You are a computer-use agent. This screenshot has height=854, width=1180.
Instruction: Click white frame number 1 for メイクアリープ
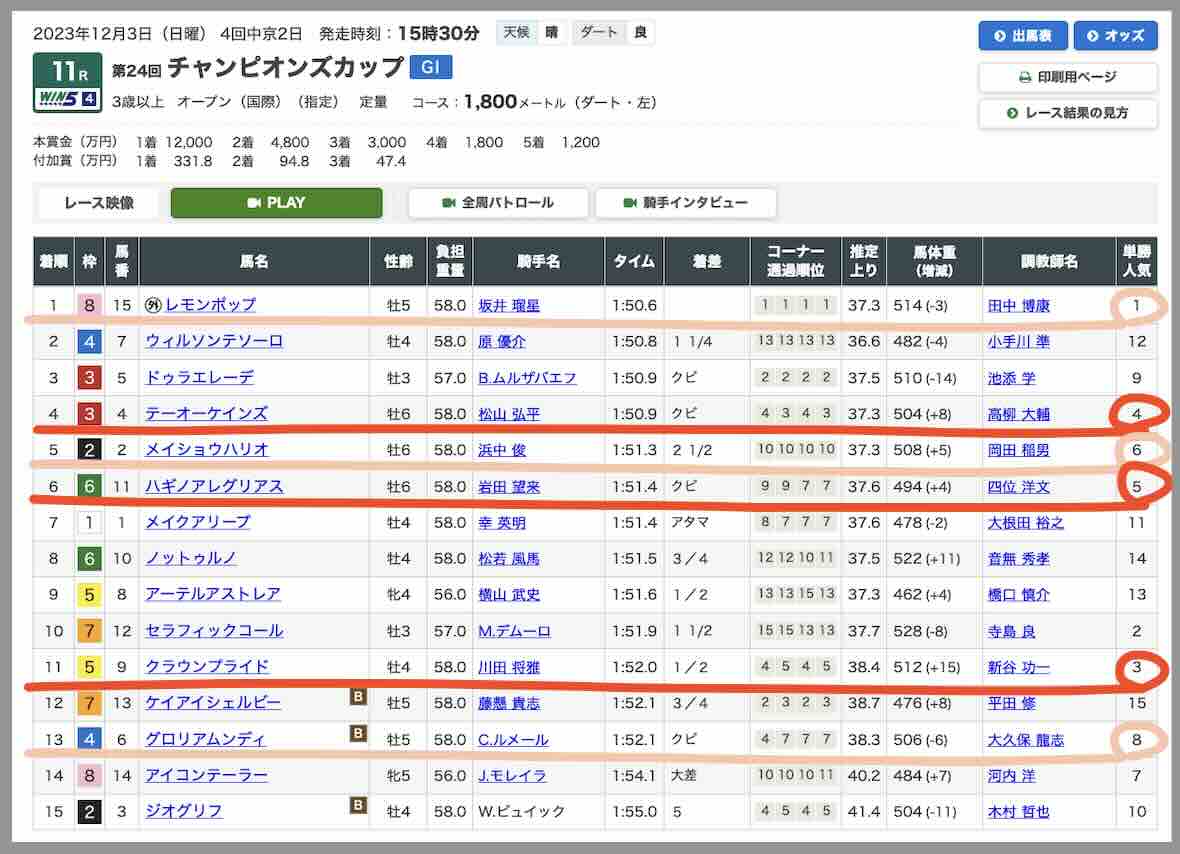tap(90, 521)
